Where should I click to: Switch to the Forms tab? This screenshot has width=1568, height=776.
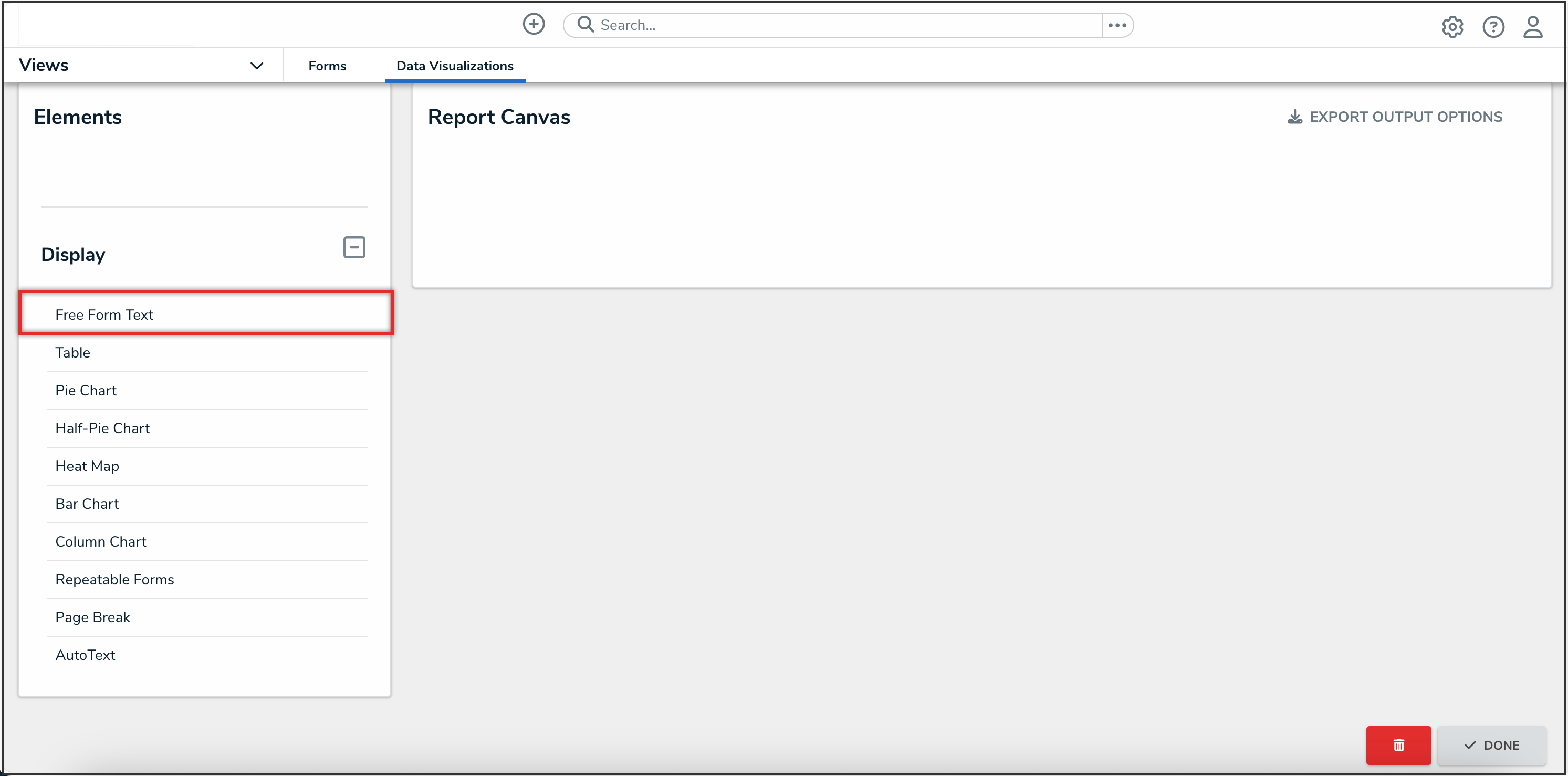click(x=327, y=66)
